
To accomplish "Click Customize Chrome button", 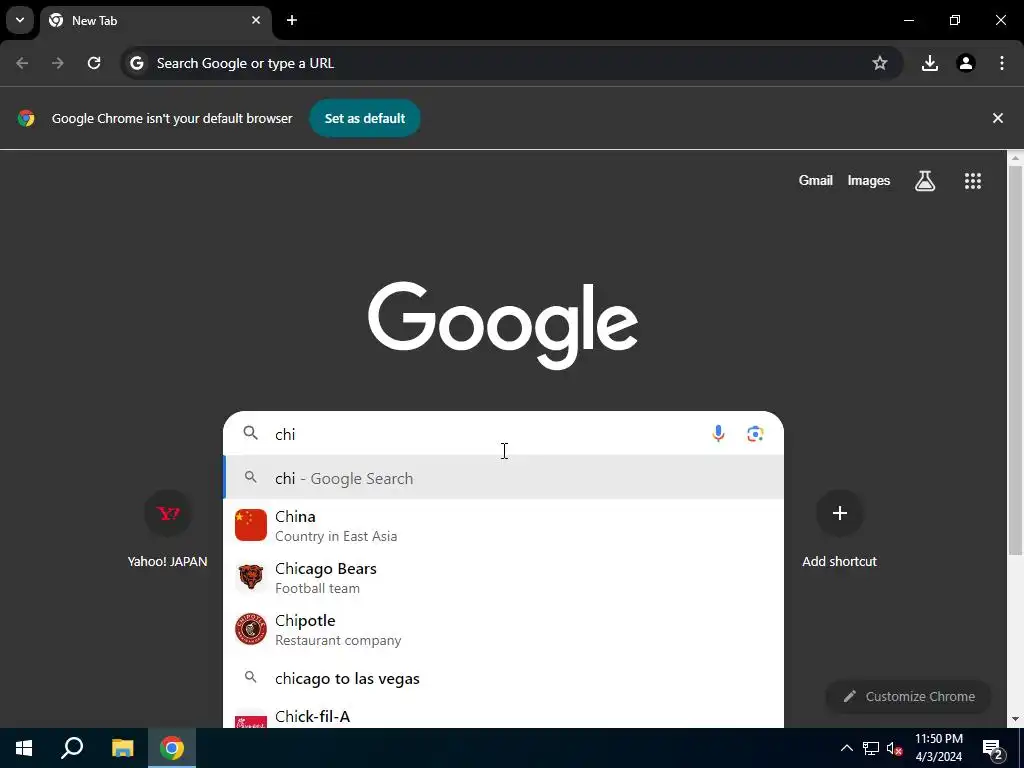I will (x=908, y=697).
